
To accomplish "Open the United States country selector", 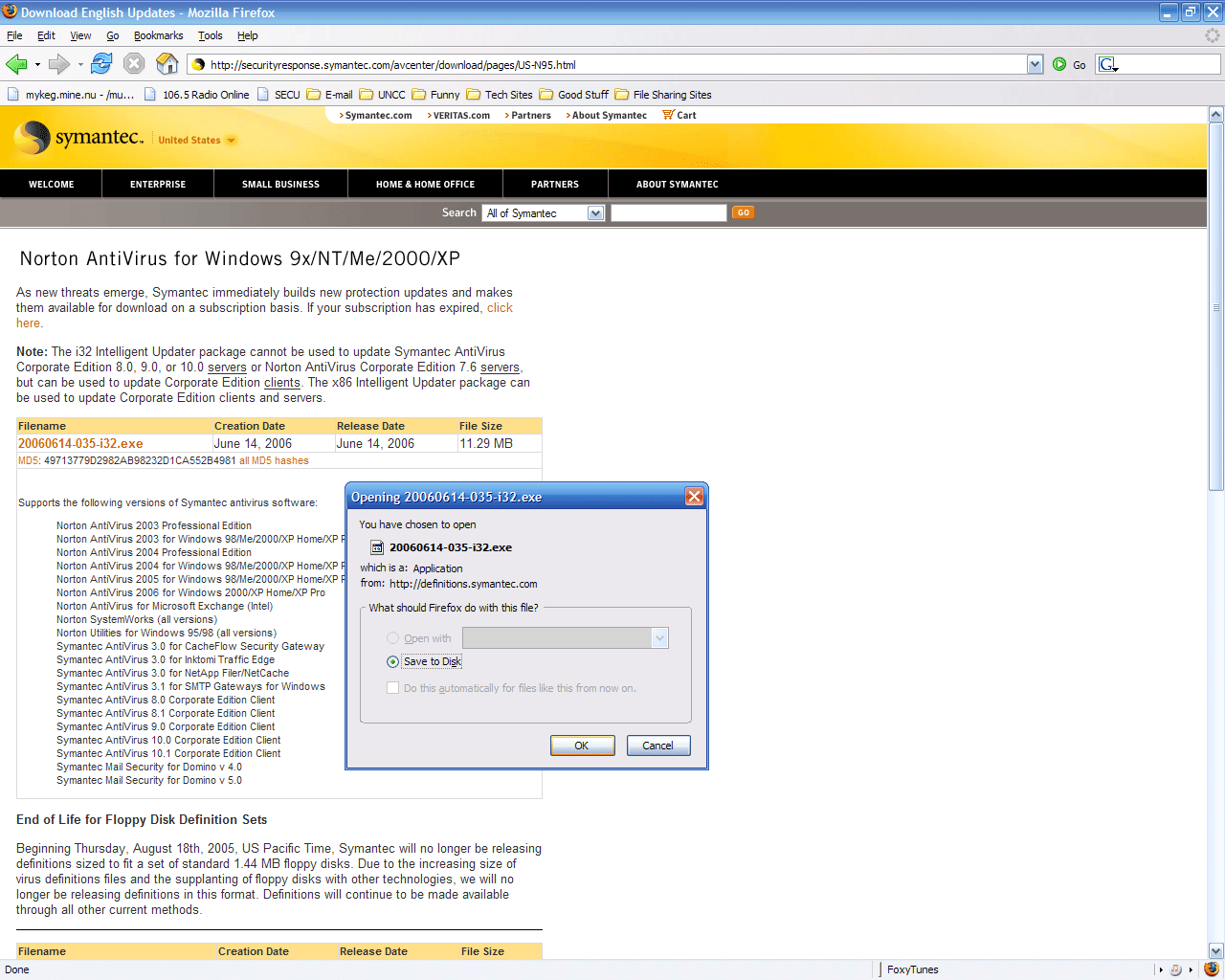I will (x=197, y=140).
